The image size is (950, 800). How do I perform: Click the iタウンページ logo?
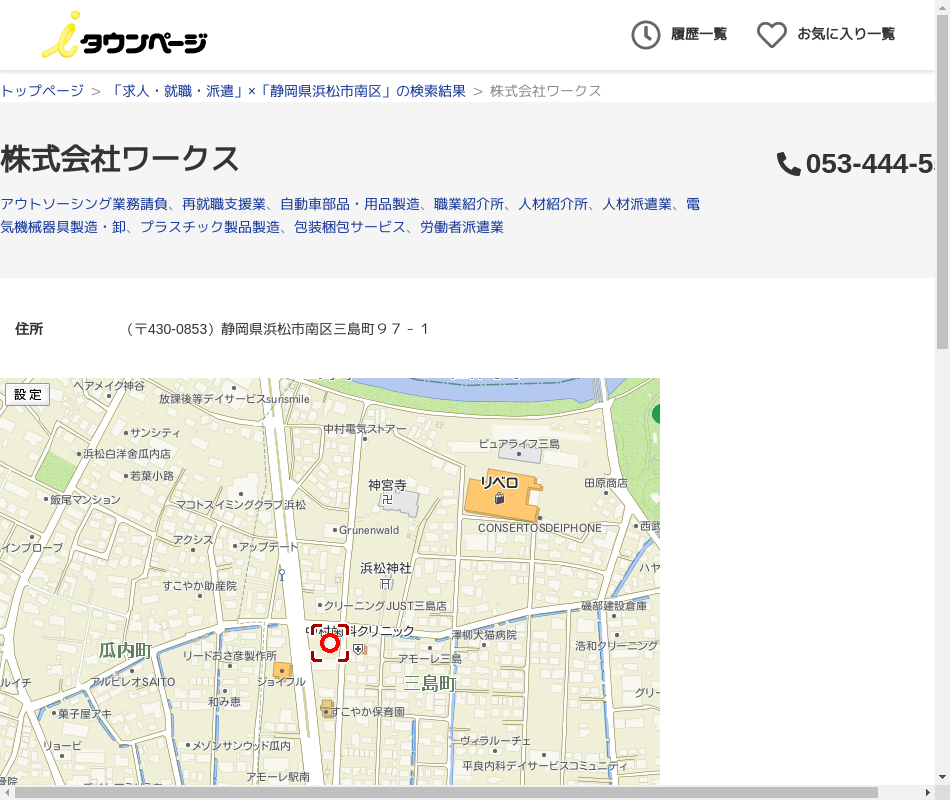pyautogui.click(x=124, y=36)
